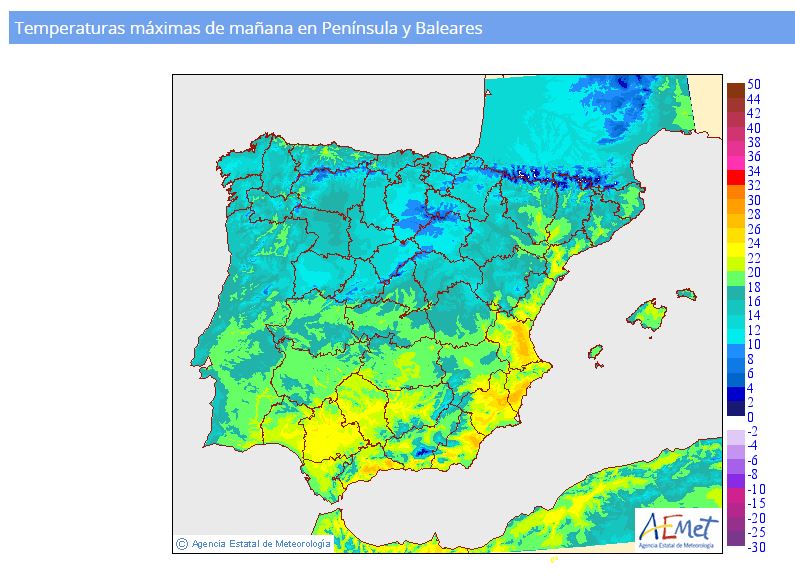795x577 pixels.
Task: Click the red swatch in the temperature legend
Action: click(x=735, y=177)
